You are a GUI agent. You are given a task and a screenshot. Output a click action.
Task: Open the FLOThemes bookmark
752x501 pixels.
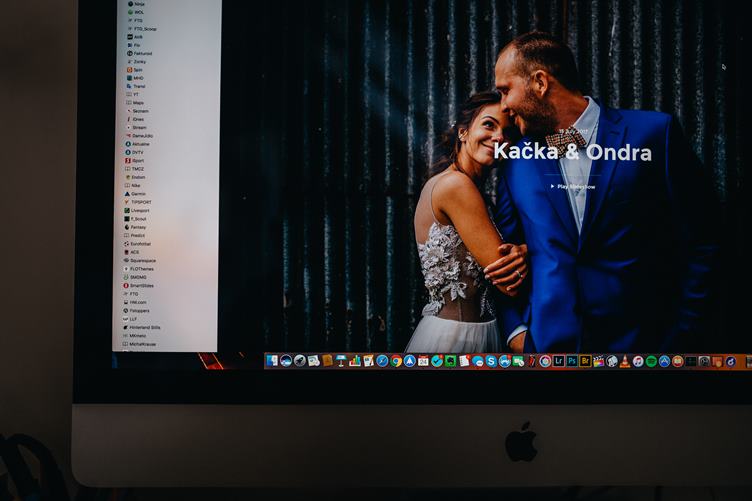142,268
